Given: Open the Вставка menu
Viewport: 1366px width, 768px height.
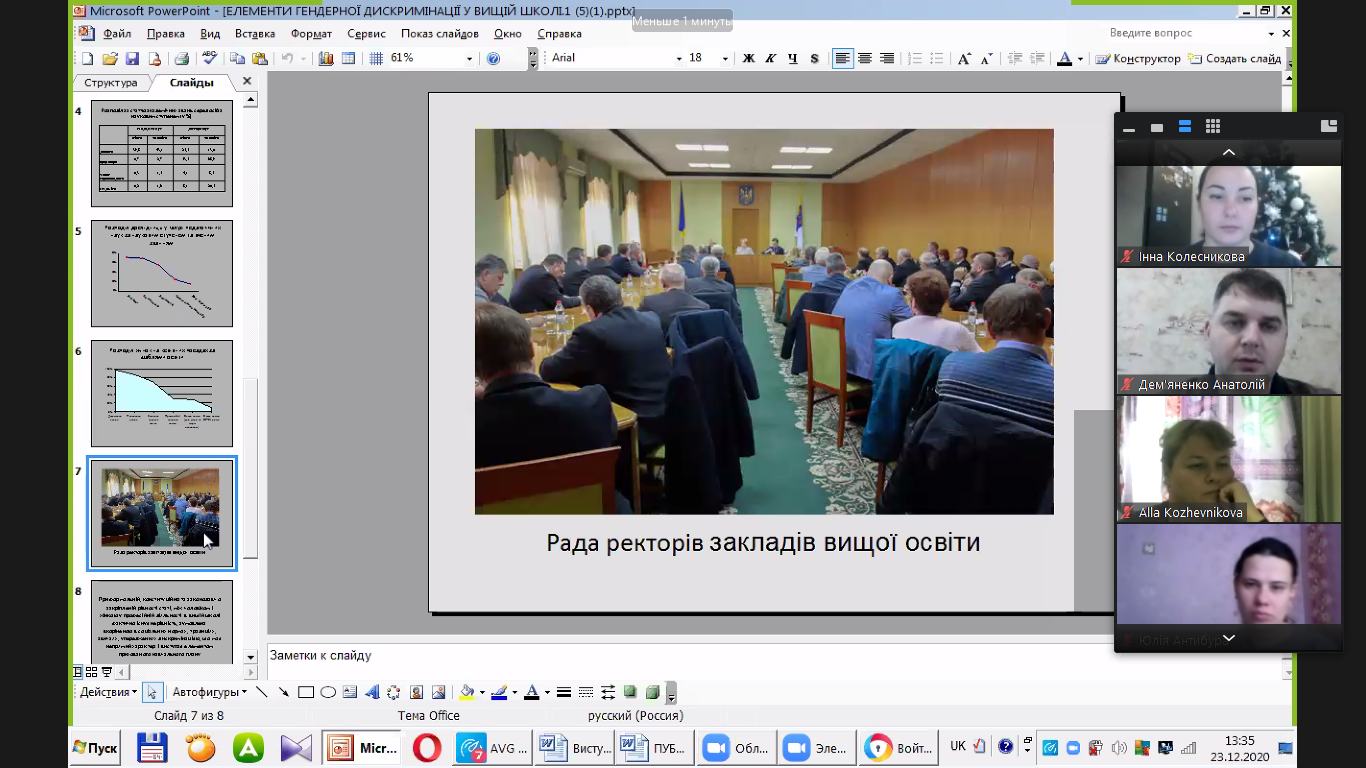Looking at the screenshot, I should [x=254, y=33].
